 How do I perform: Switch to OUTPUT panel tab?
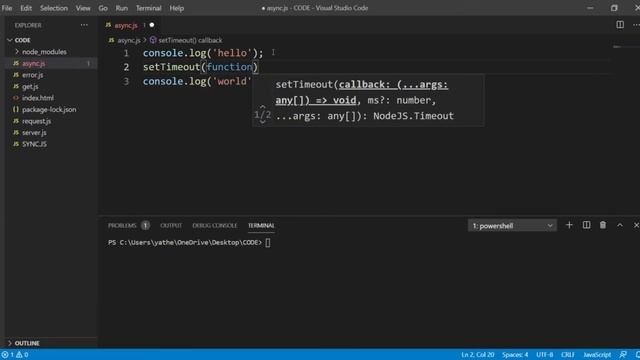171,225
